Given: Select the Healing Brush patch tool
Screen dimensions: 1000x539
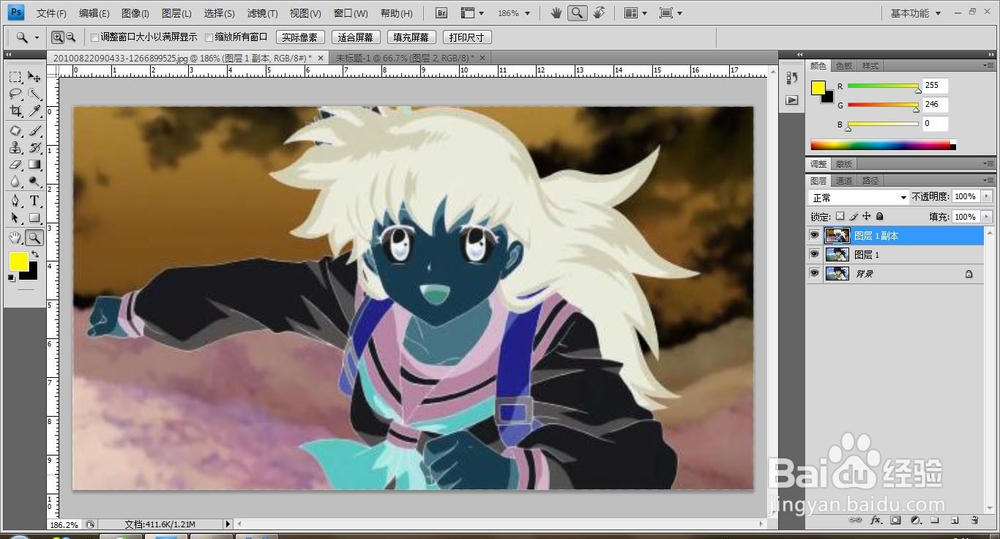Looking at the screenshot, I should [15, 131].
